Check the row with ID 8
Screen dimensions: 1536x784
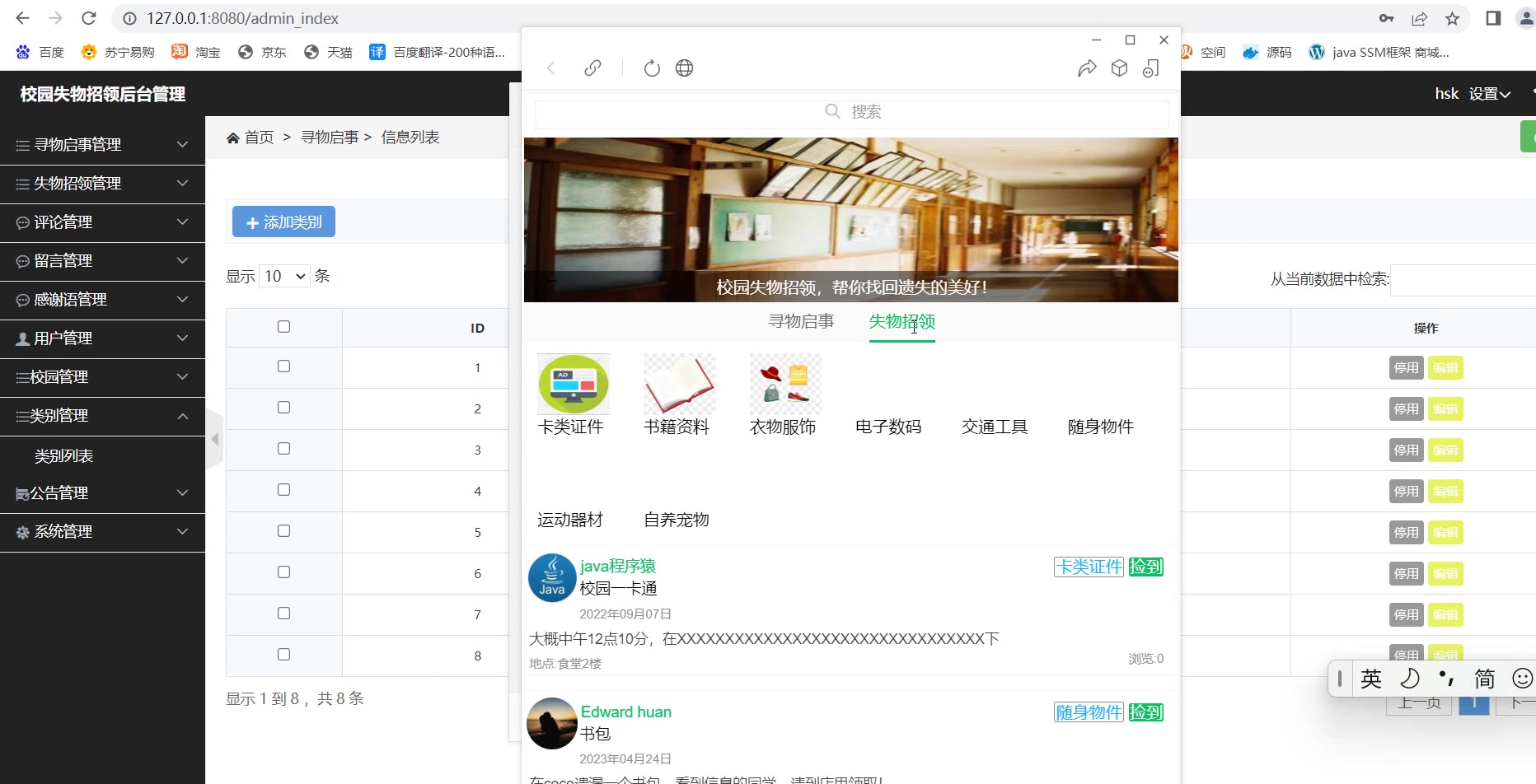pyautogui.click(x=283, y=655)
